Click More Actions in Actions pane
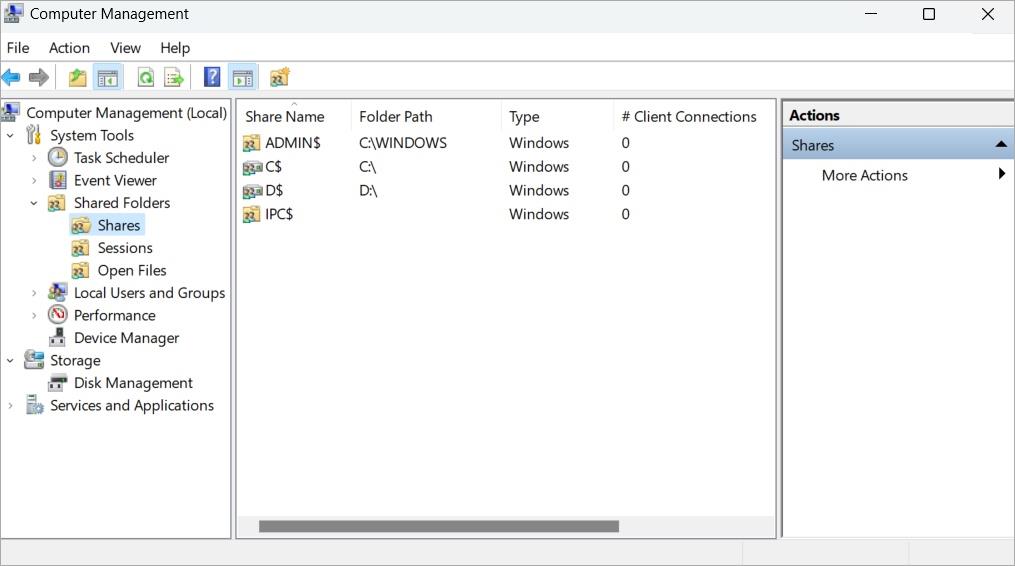This screenshot has width=1015, height=566. 864,175
